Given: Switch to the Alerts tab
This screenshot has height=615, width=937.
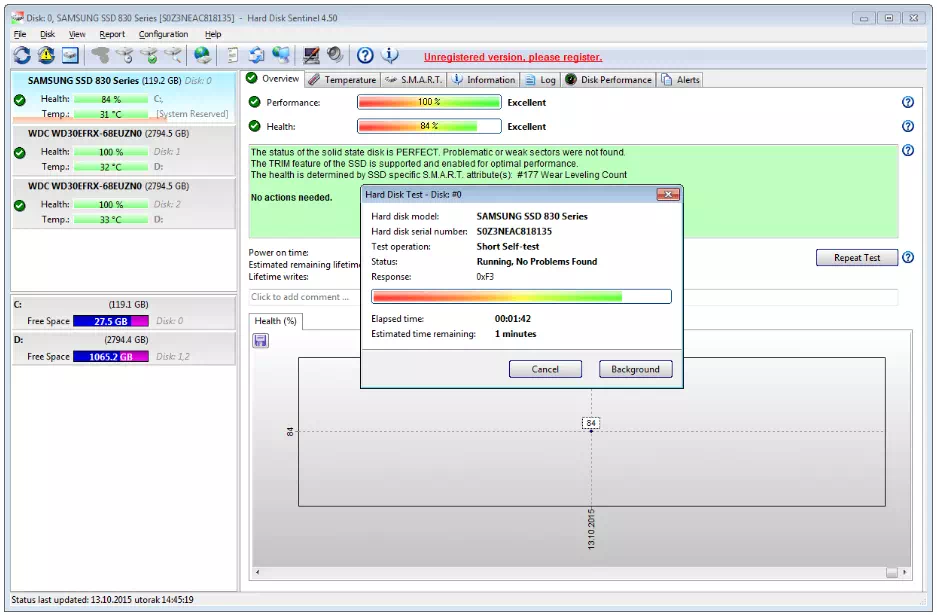Looking at the screenshot, I should pyautogui.click(x=680, y=79).
